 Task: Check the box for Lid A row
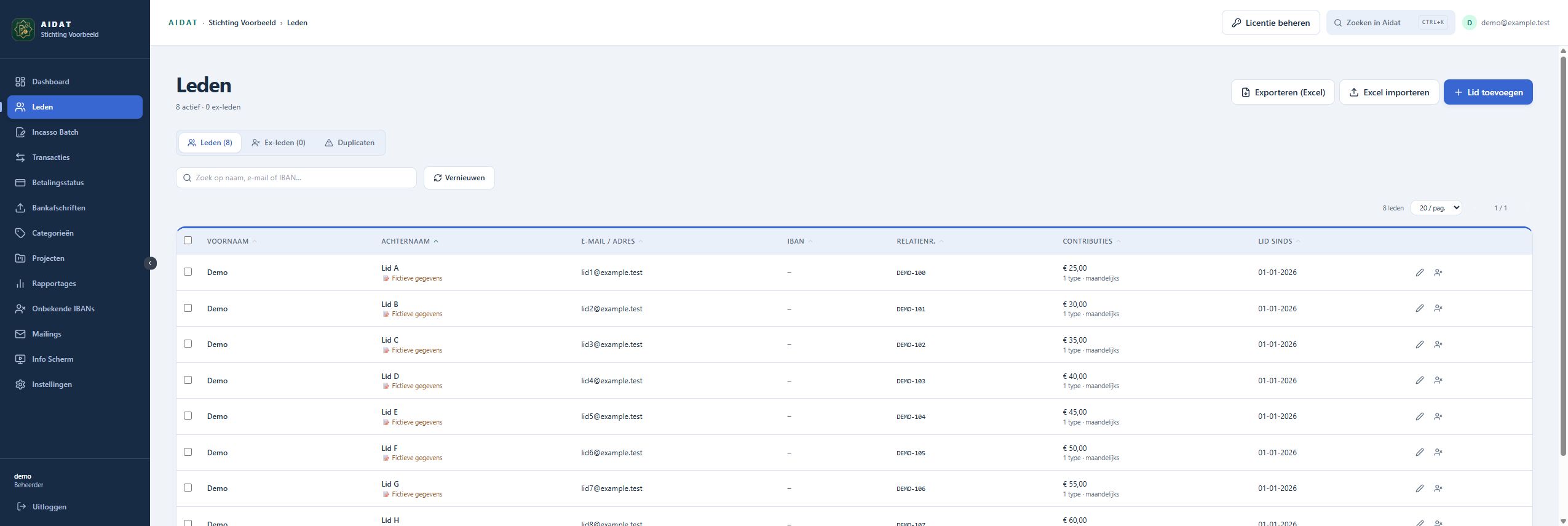click(188, 272)
